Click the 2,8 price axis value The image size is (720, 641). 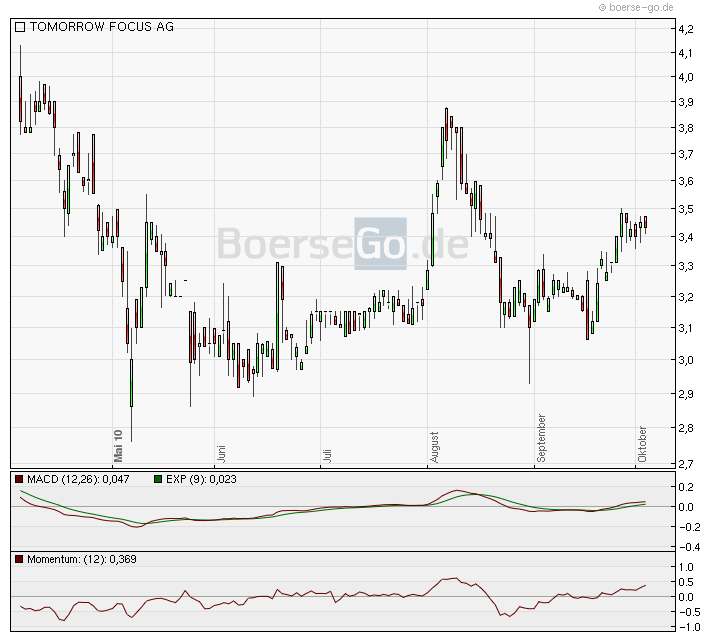click(x=686, y=428)
